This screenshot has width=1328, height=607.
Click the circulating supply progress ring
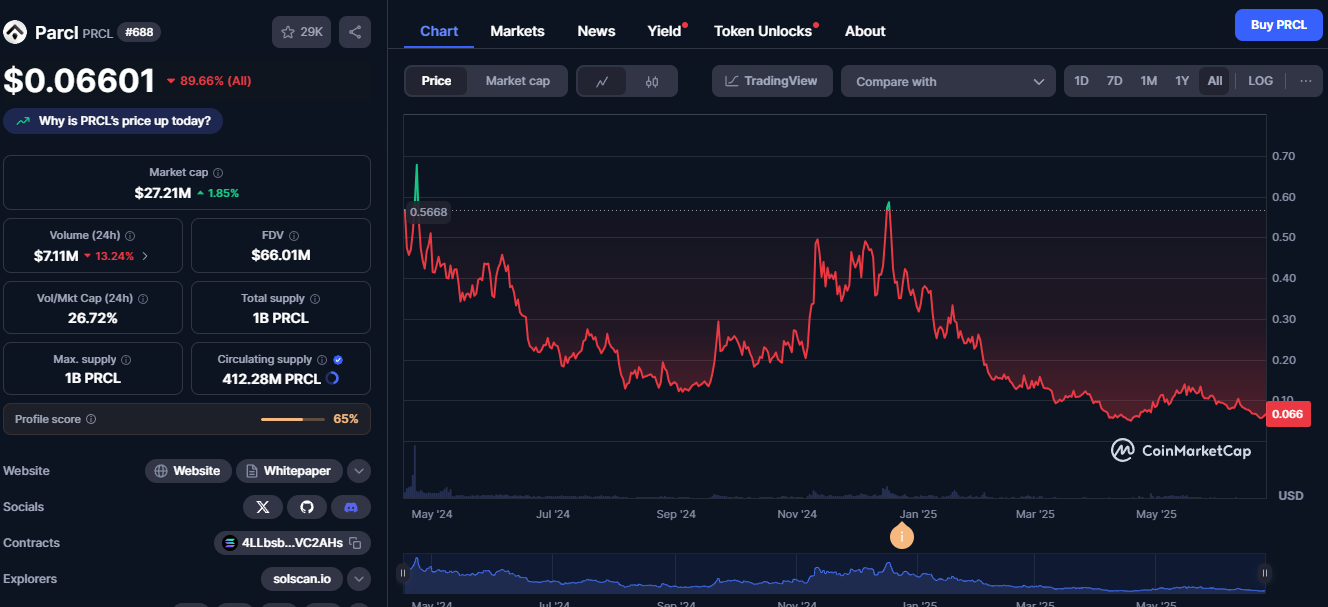332,379
